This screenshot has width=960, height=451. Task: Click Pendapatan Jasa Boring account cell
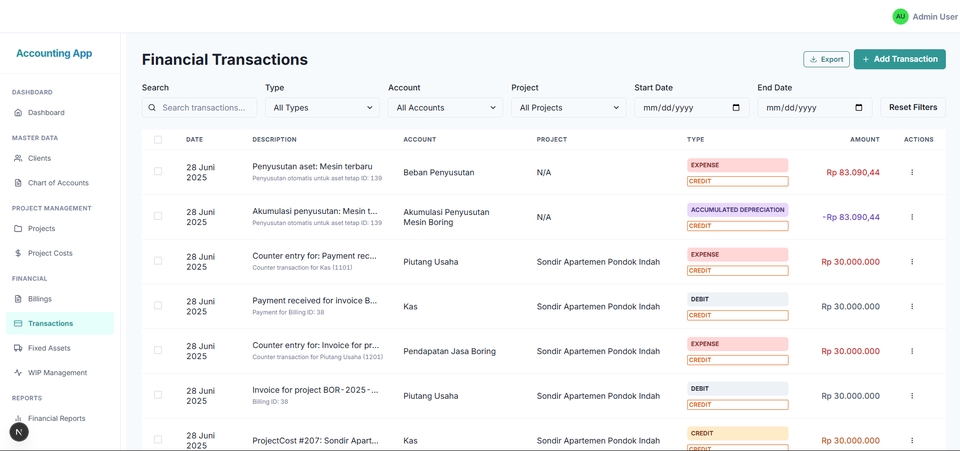pyautogui.click(x=449, y=351)
